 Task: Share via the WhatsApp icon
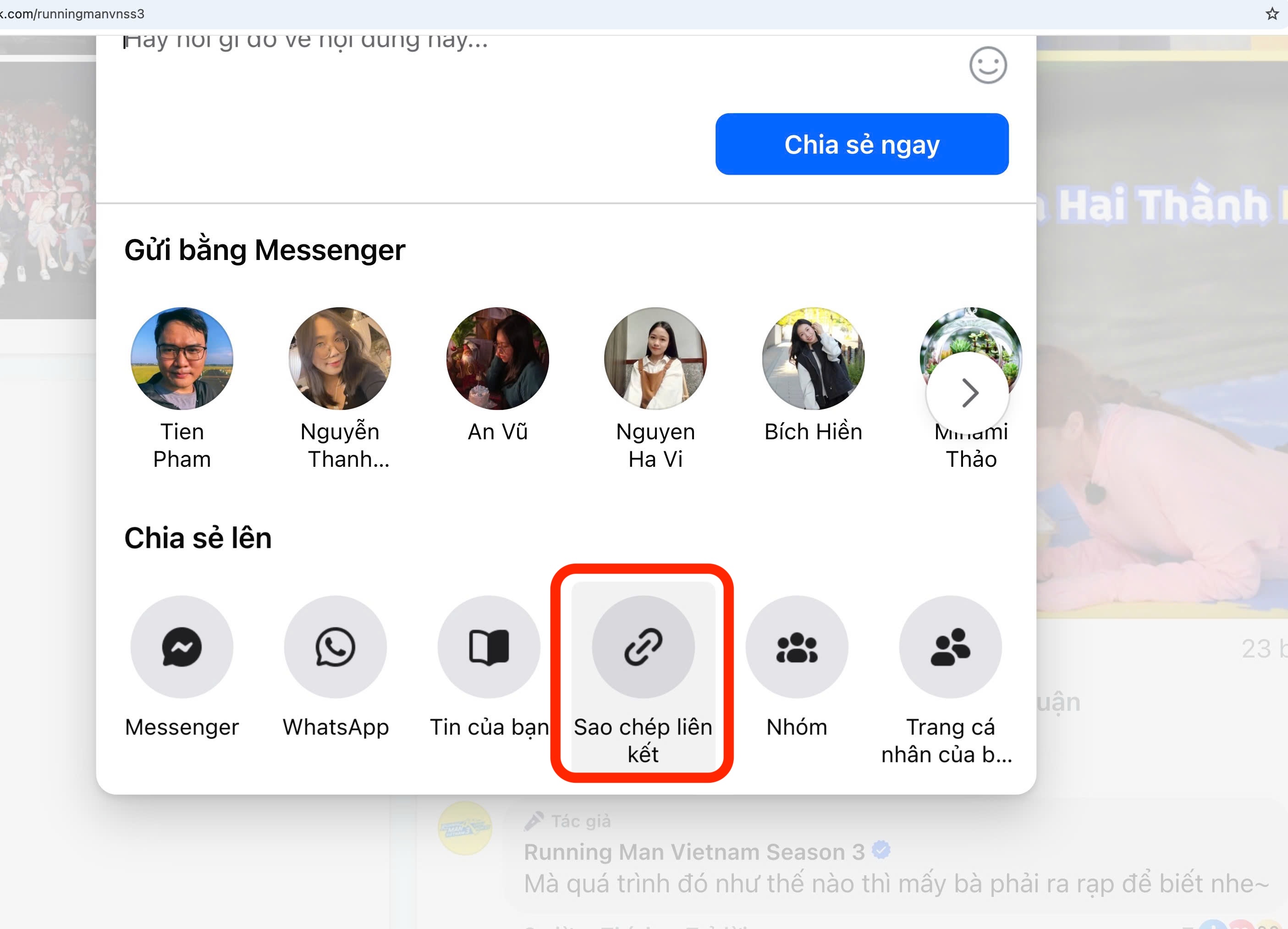pyautogui.click(x=336, y=647)
